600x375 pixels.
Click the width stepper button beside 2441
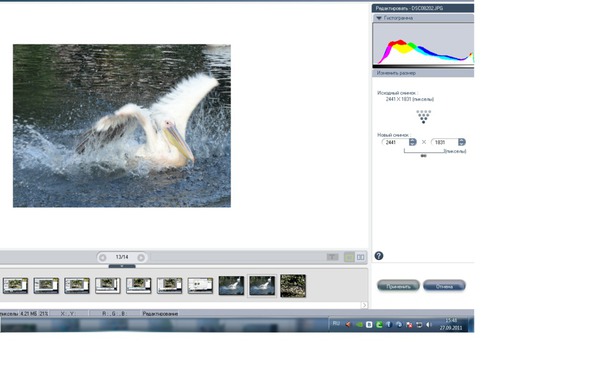[412, 142]
